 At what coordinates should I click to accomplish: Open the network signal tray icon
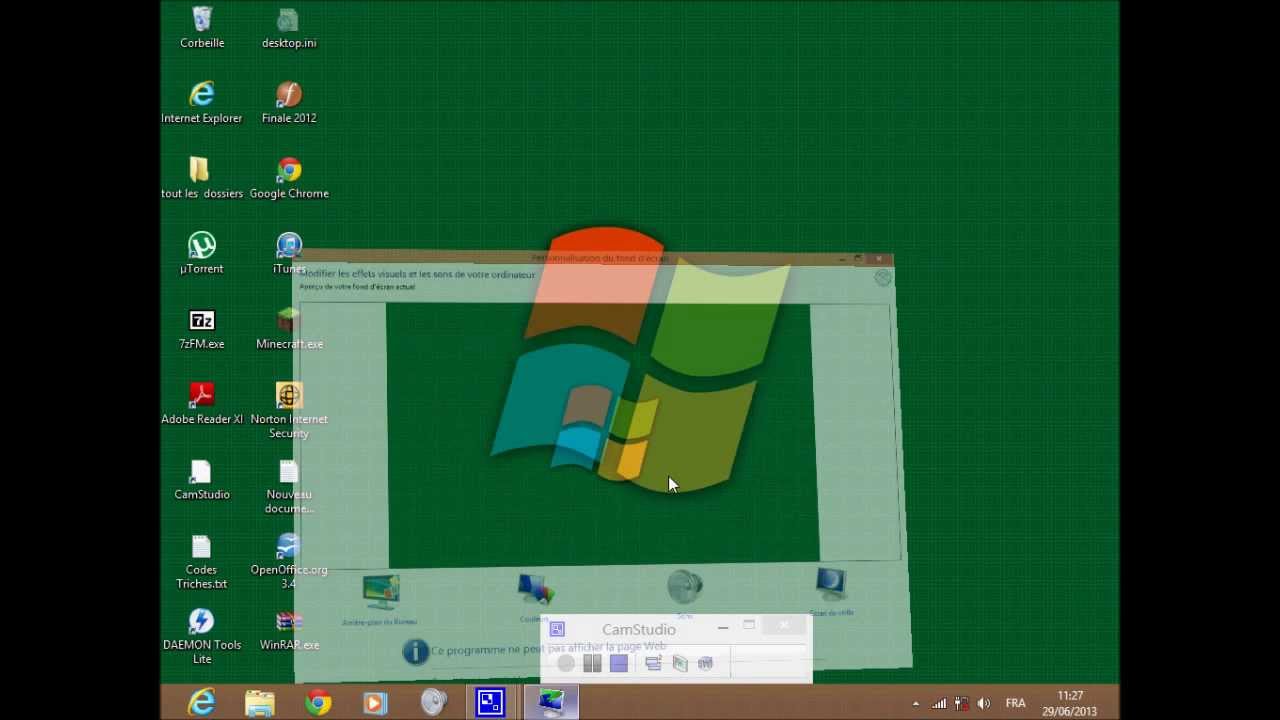tap(939, 703)
